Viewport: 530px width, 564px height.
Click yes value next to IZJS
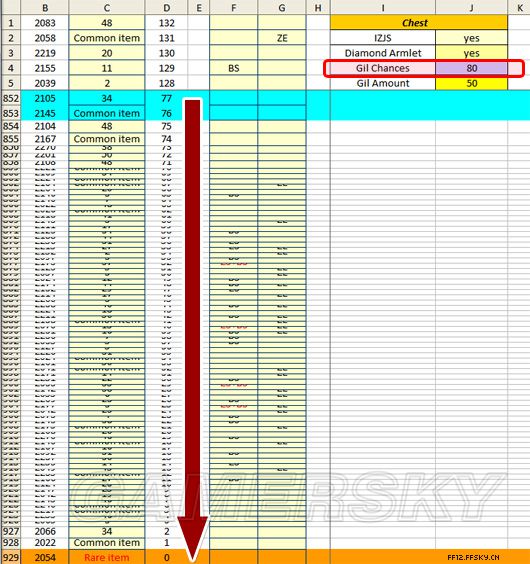(x=471, y=38)
